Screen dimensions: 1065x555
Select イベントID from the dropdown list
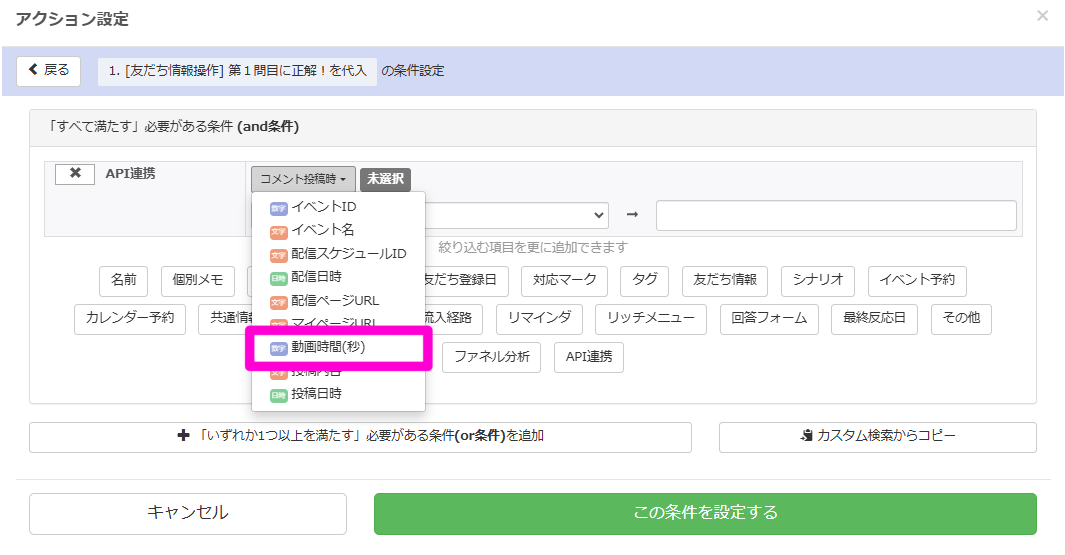(x=338, y=207)
